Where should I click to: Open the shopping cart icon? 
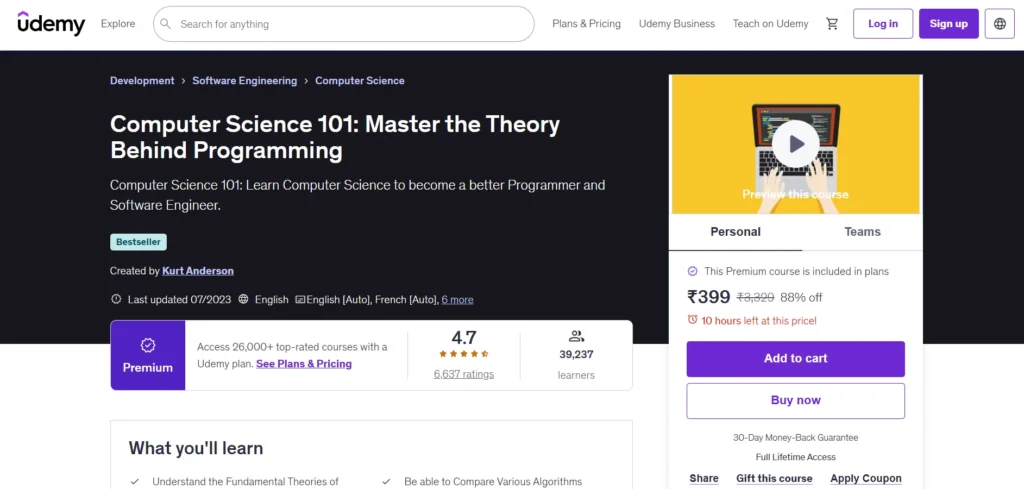pyautogui.click(x=832, y=24)
